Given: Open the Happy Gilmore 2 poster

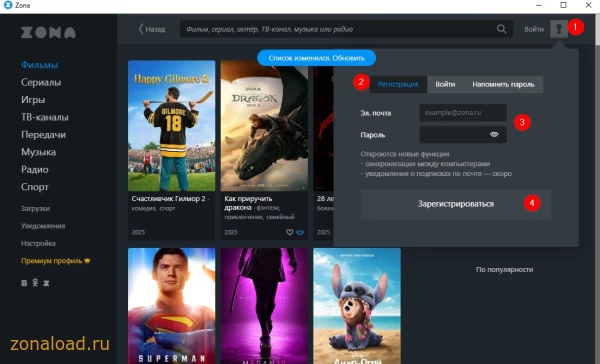Looking at the screenshot, I should (x=171, y=126).
